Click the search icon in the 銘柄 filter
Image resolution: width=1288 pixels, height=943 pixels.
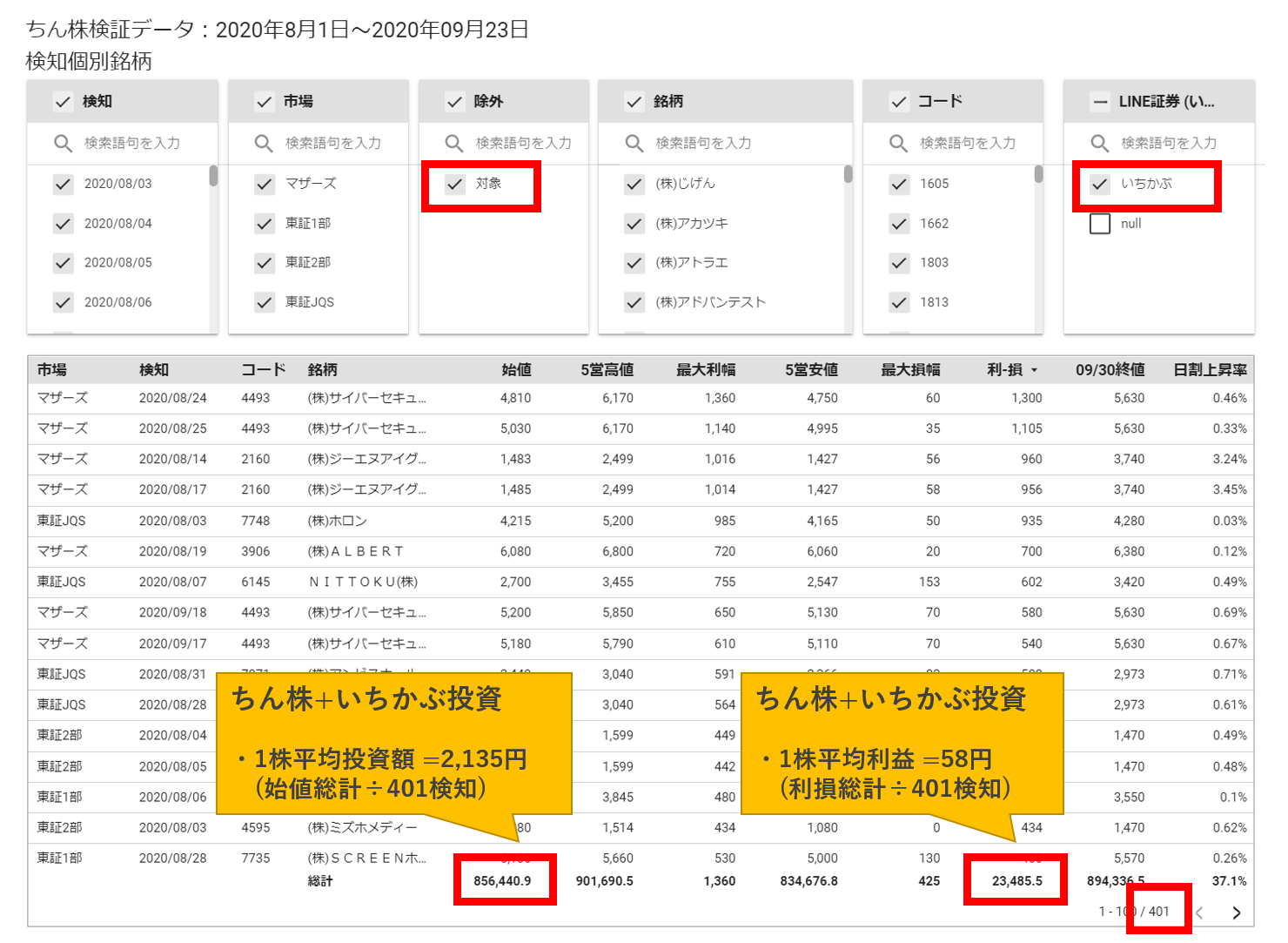[x=634, y=143]
